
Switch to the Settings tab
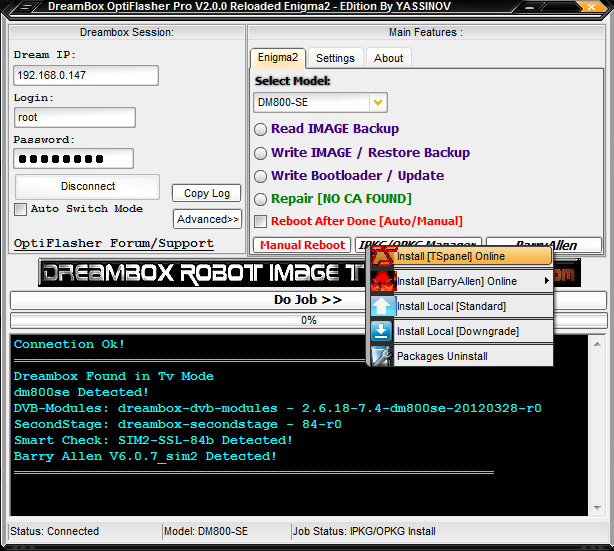click(335, 58)
